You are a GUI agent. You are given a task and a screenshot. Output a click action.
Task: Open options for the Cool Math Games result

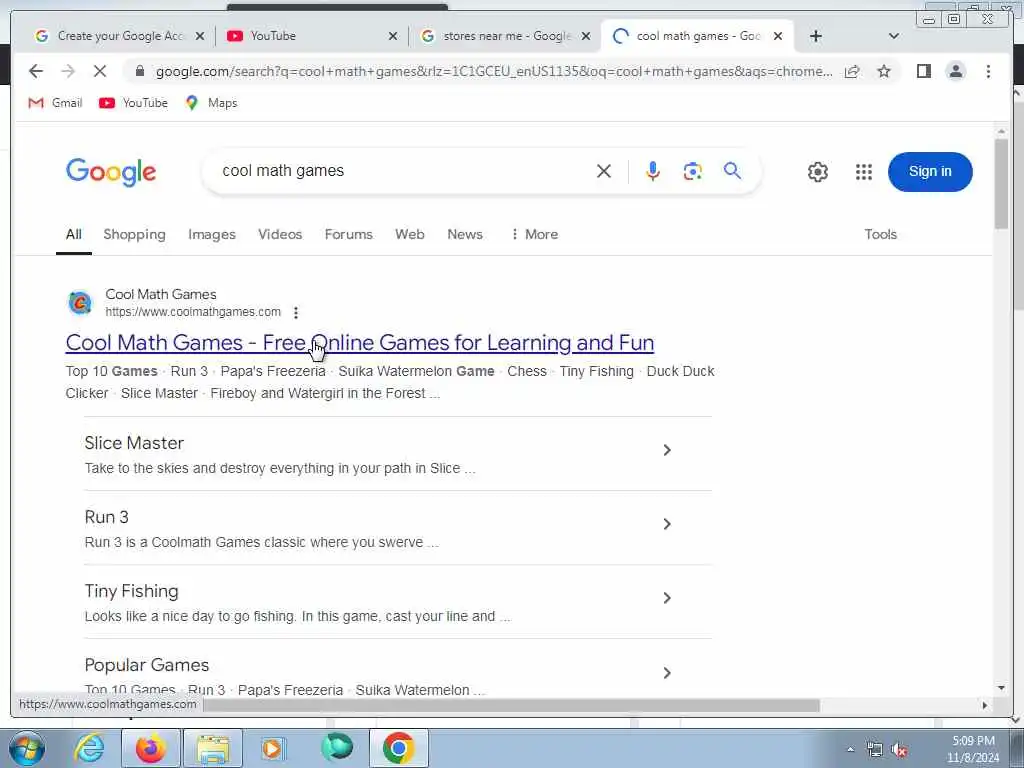[x=296, y=313]
